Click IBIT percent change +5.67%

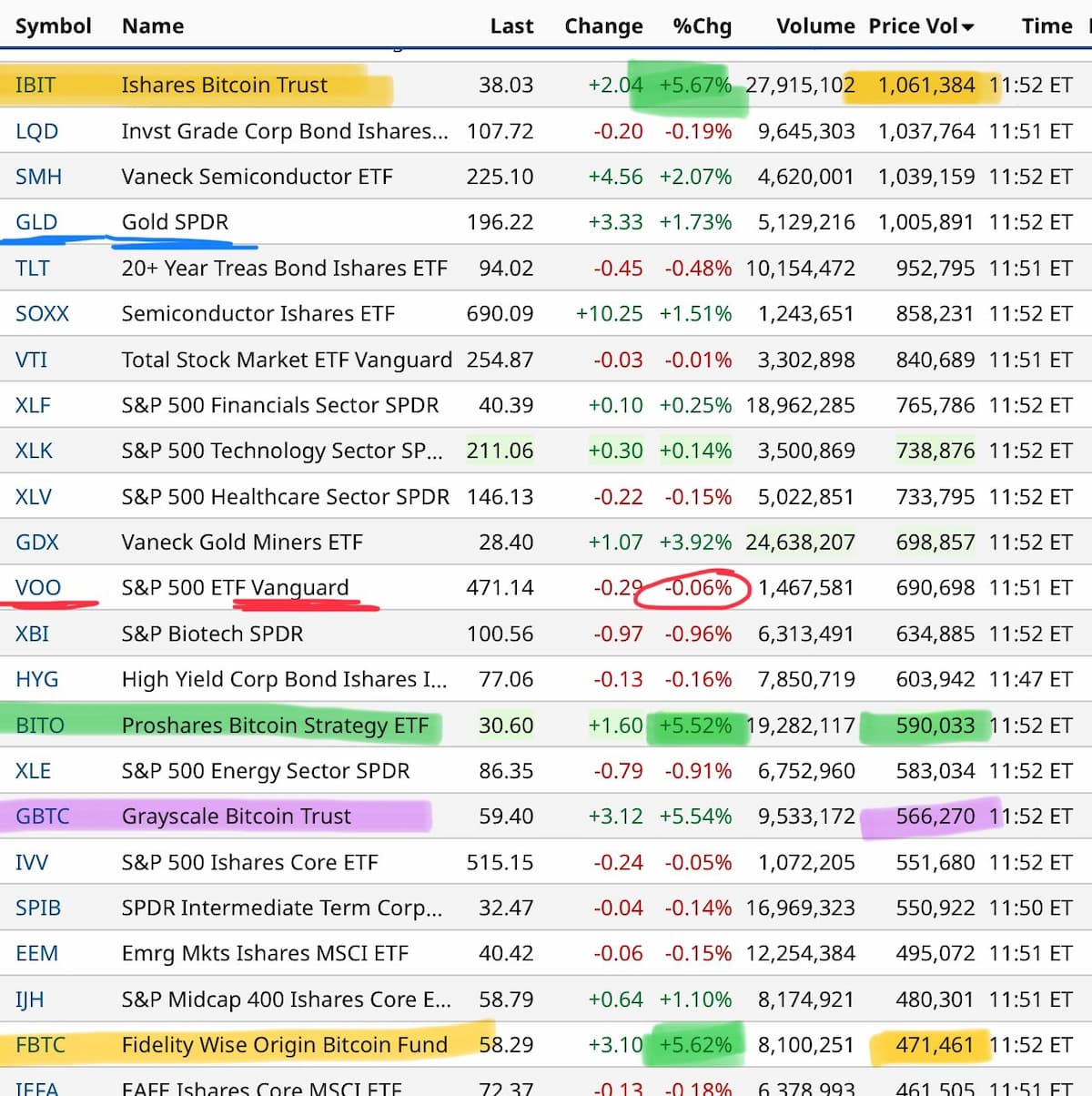695,86
